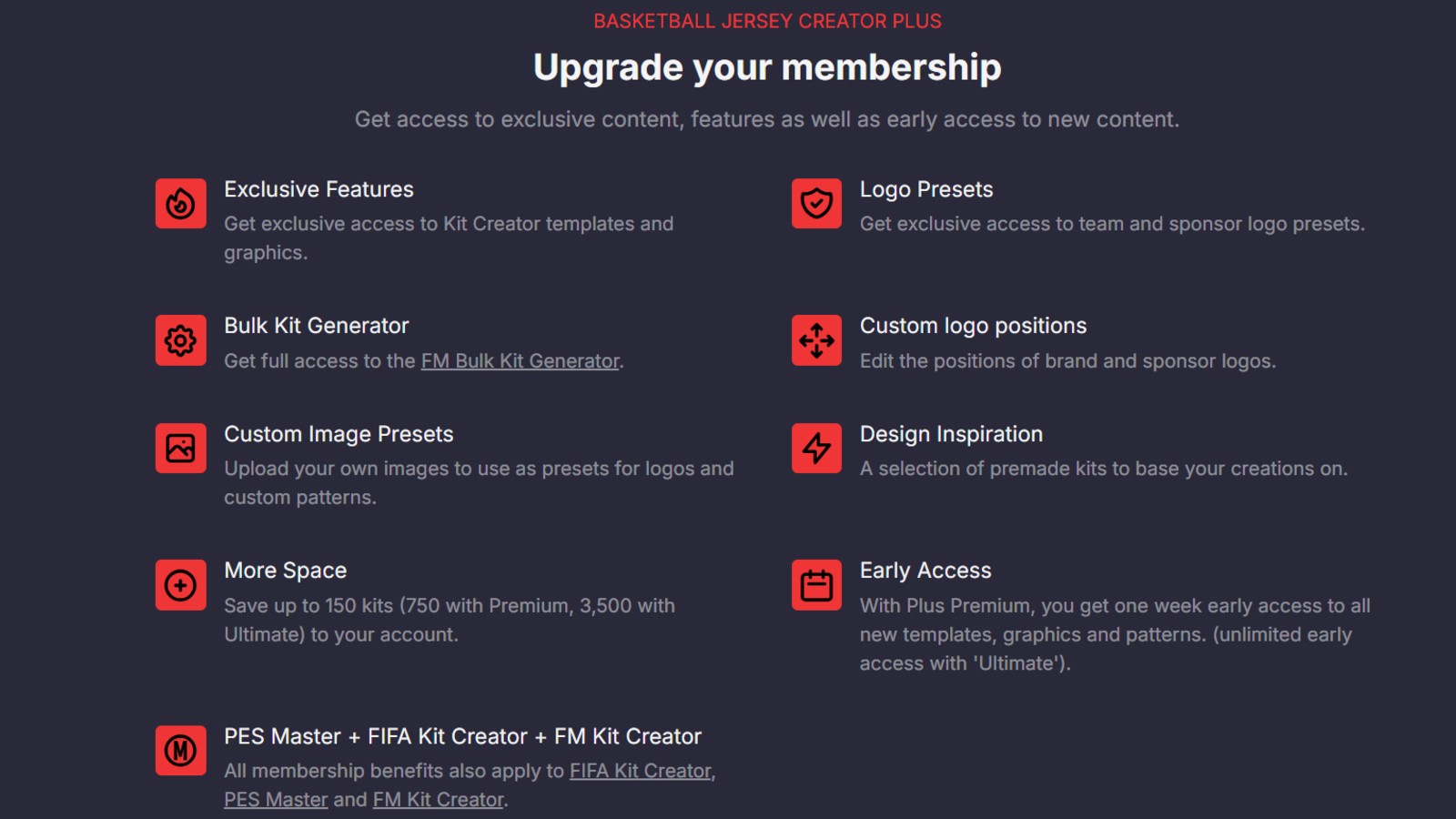Click the Early Access title
The height and width of the screenshot is (819, 1456).
point(925,571)
